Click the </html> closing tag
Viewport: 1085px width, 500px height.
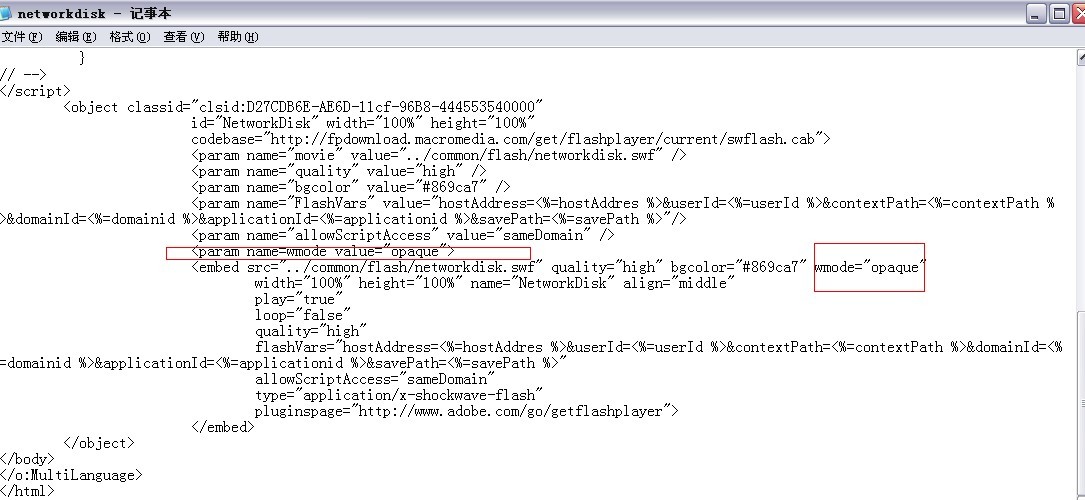pyautogui.click(x=27, y=490)
